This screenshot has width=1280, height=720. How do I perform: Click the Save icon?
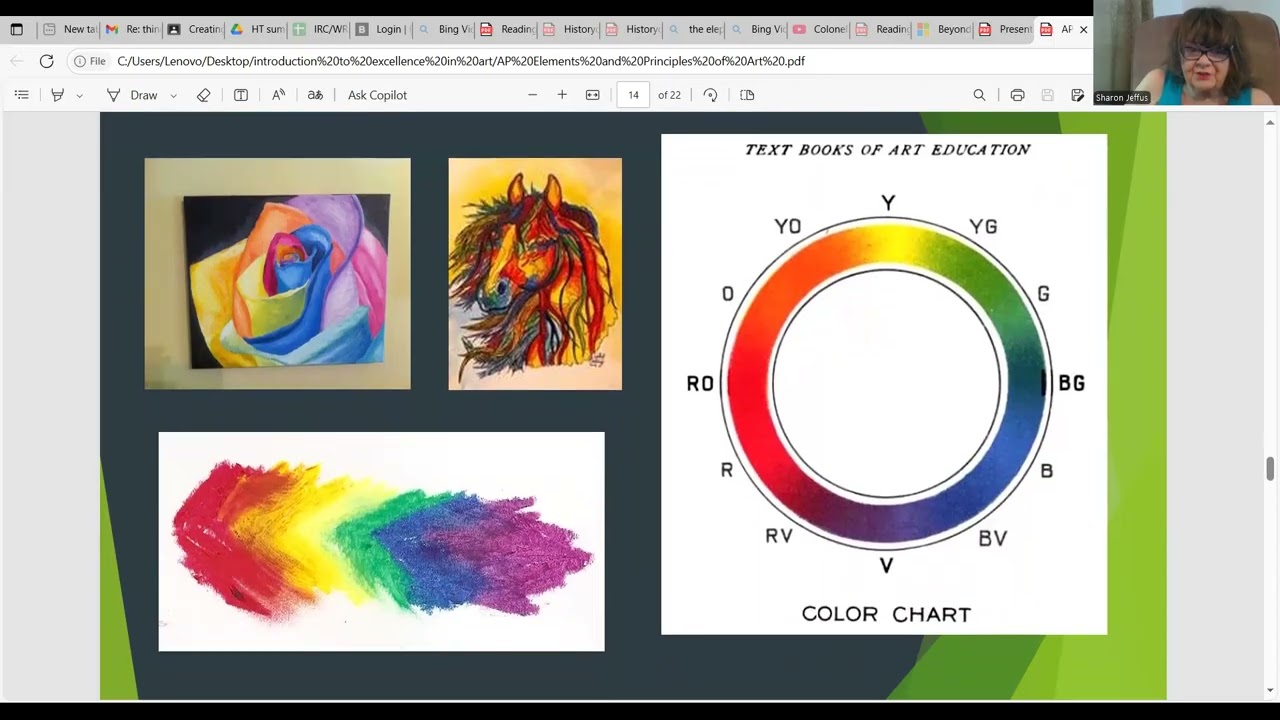[x=1047, y=95]
